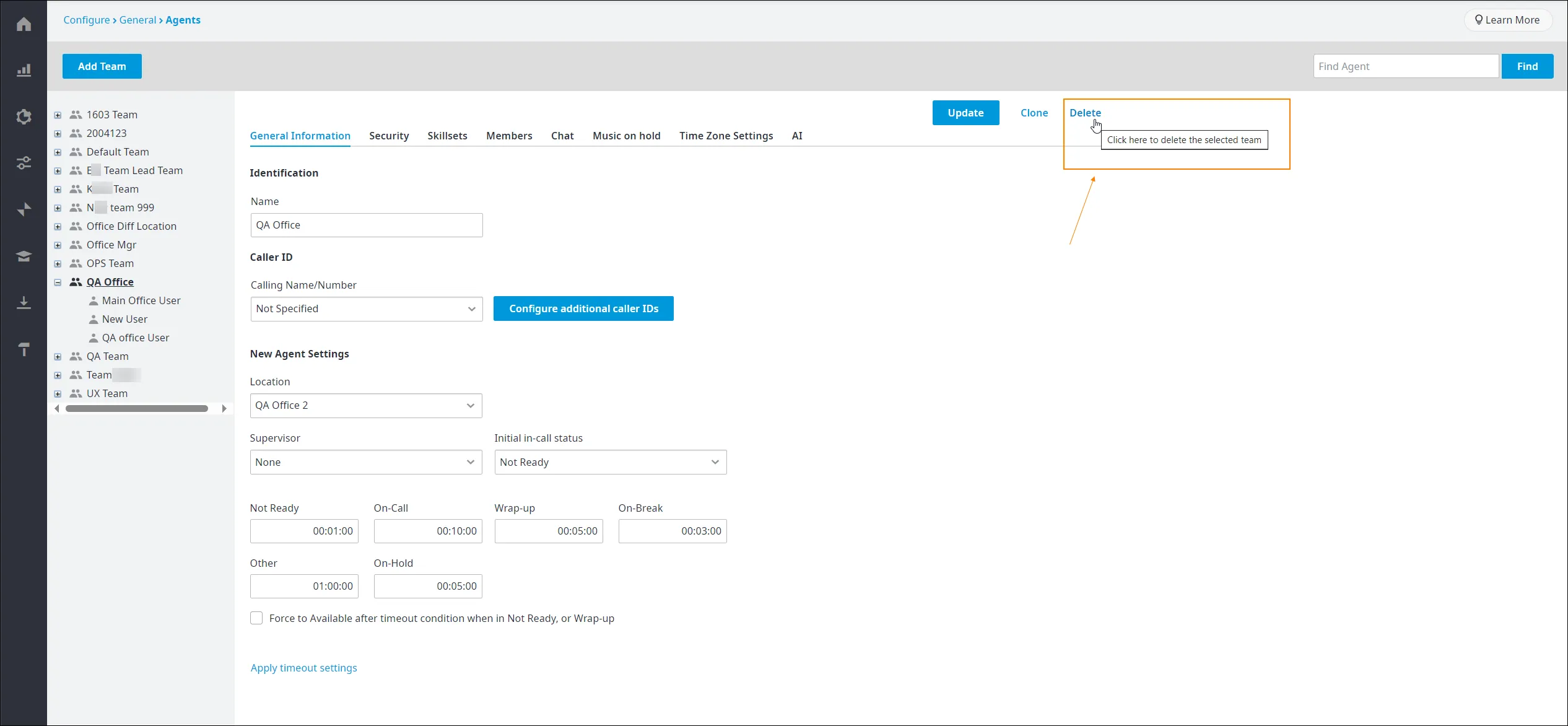Open the Home icon in the left sidebar

click(x=24, y=24)
